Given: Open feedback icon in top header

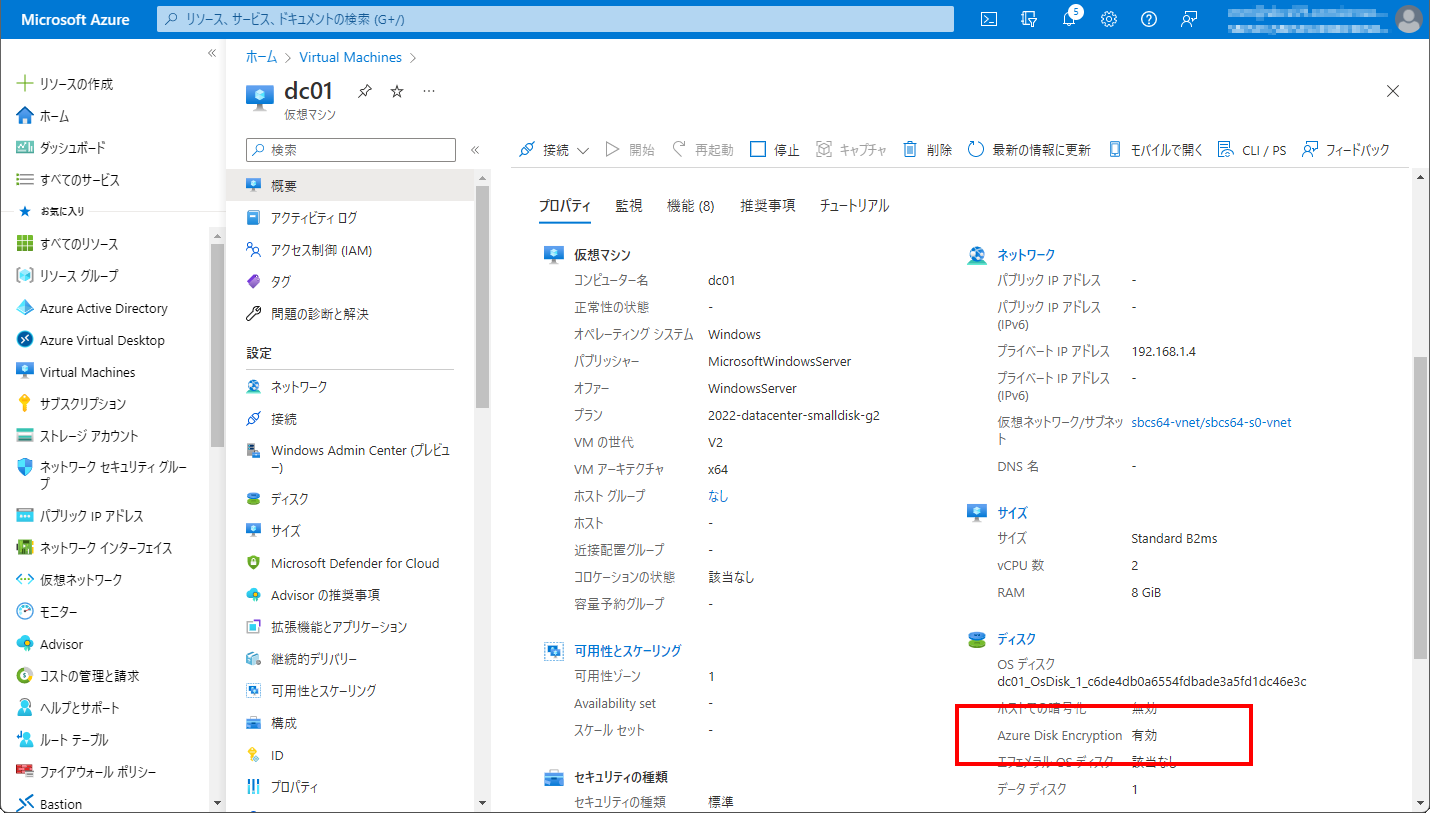Looking at the screenshot, I should click(1189, 19).
